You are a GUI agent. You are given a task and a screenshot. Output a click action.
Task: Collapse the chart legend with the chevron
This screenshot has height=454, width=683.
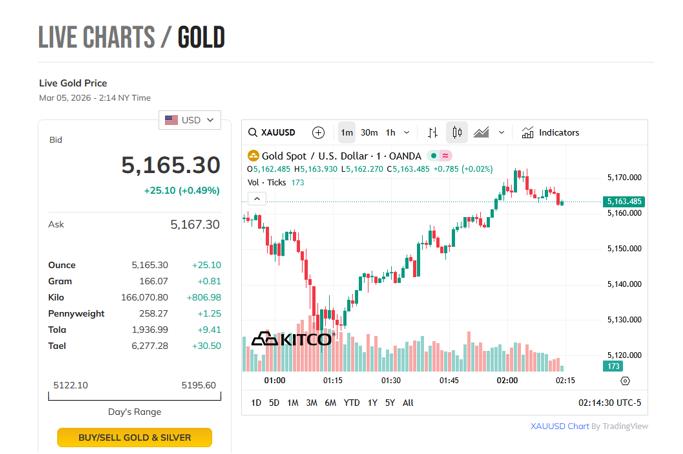(x=257, y=199)
